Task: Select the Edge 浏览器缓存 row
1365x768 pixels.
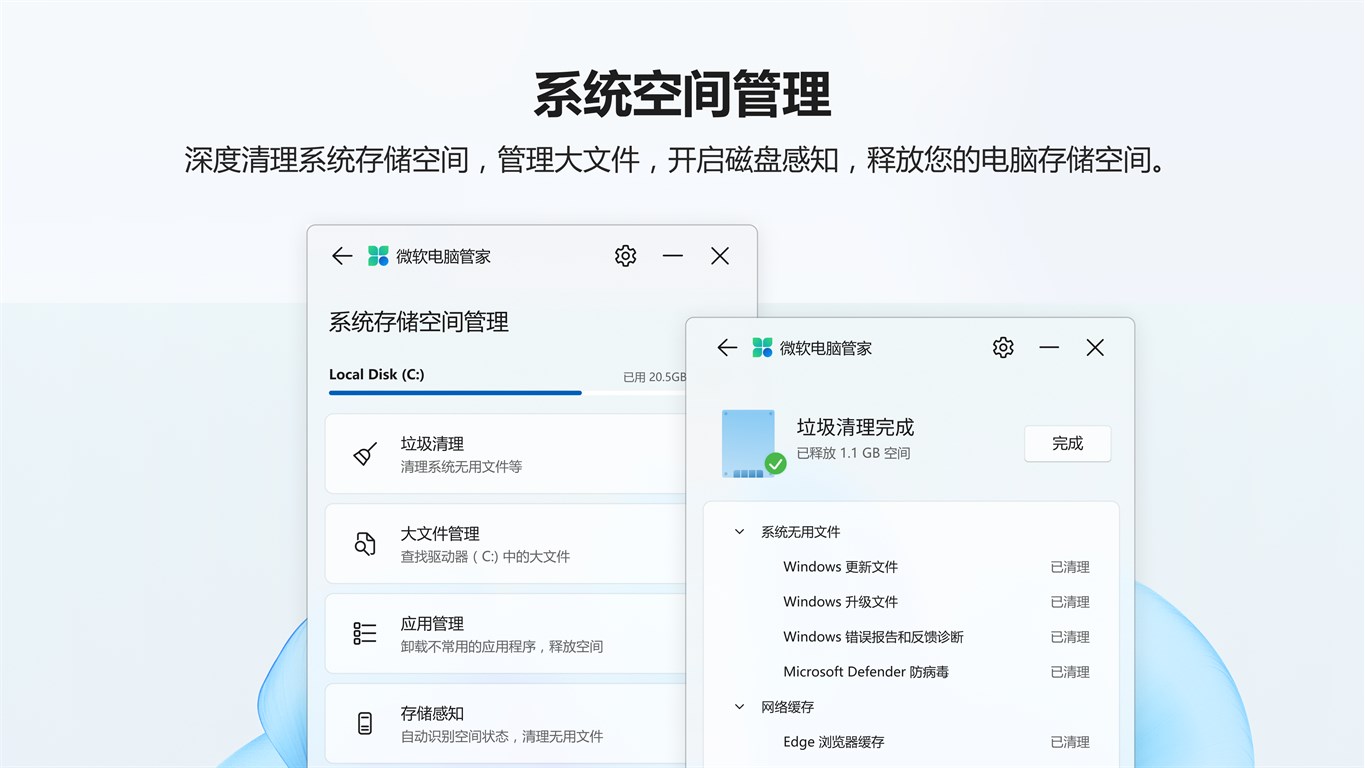Action: point(911,742)
